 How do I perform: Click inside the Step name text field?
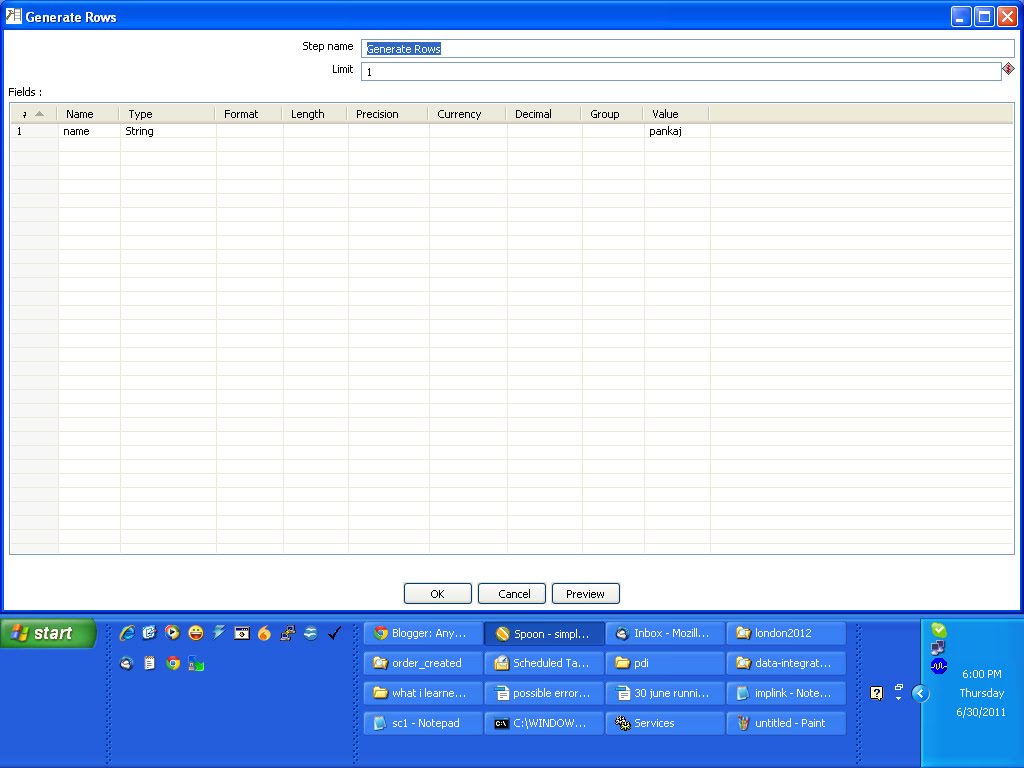(x=600, y=47)
